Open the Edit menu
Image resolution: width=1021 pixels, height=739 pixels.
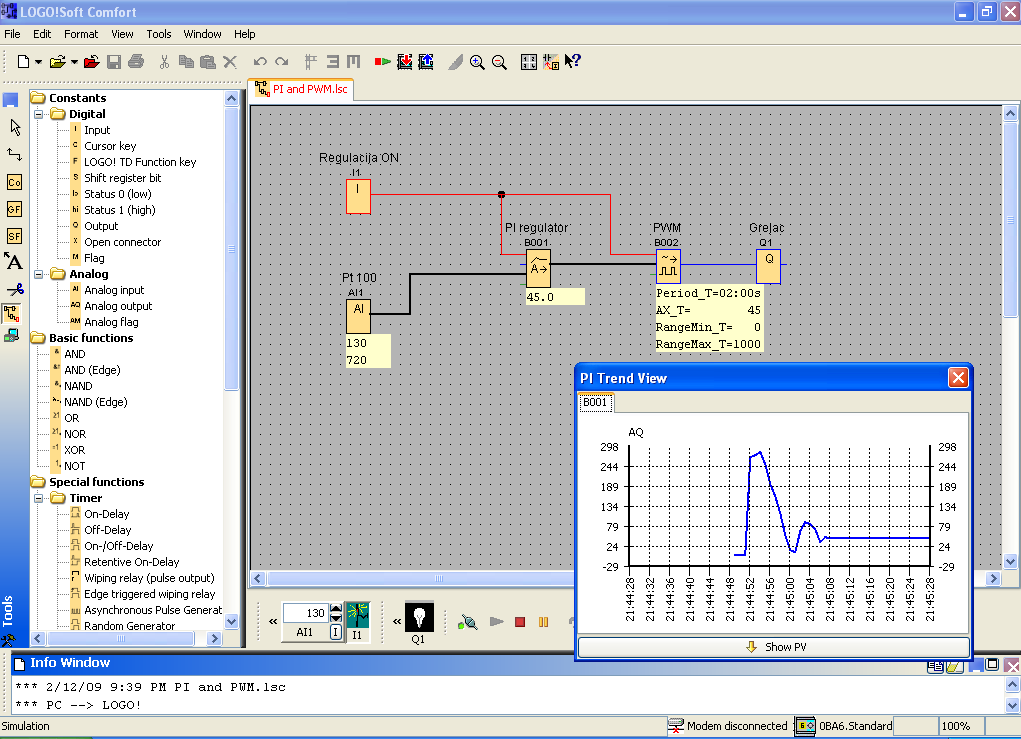(x=42, y=34)
